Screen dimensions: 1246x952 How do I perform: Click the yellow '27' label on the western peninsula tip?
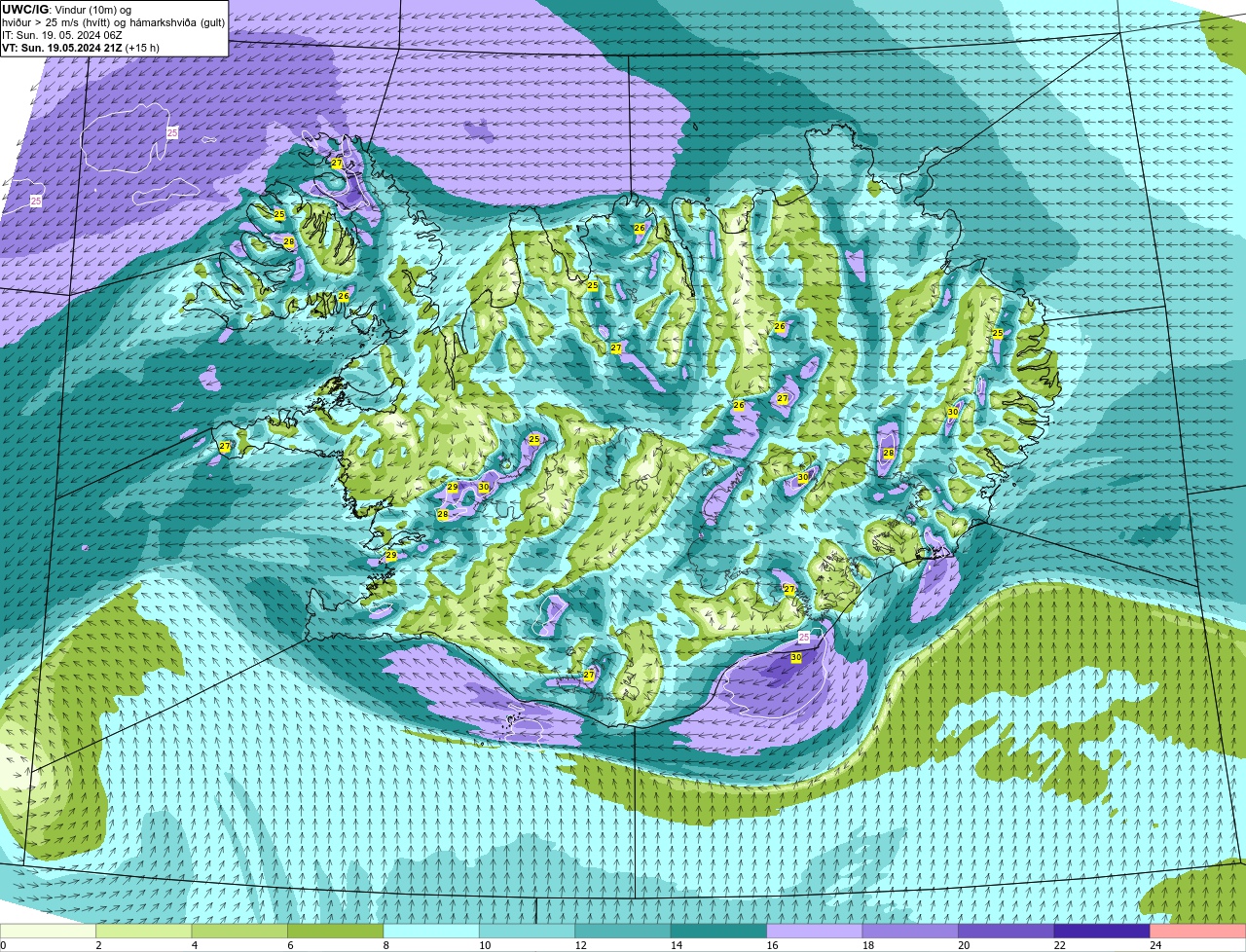pyautogui.click(x=225, y=447)
